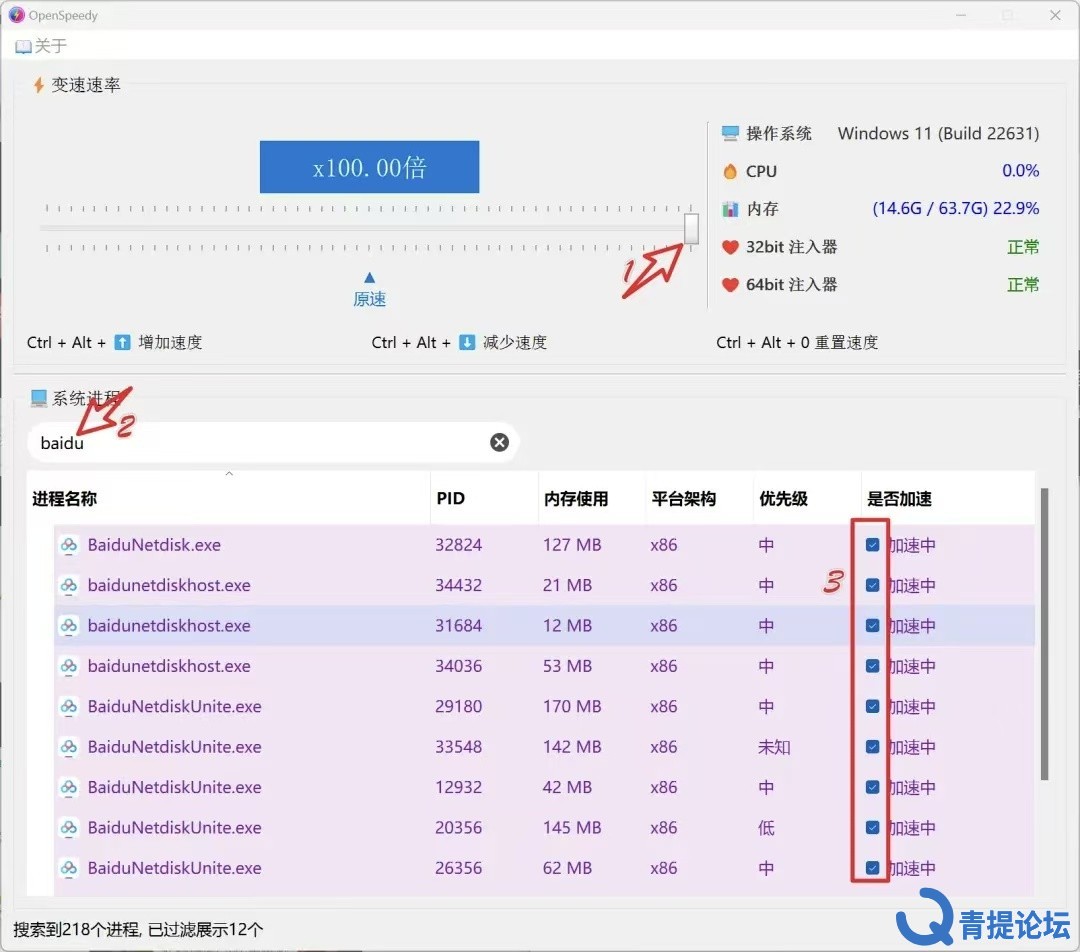Click the heart icon for 32bit 注入器
This screenshot has height=952, width=1080.
[x=730, y=247]
